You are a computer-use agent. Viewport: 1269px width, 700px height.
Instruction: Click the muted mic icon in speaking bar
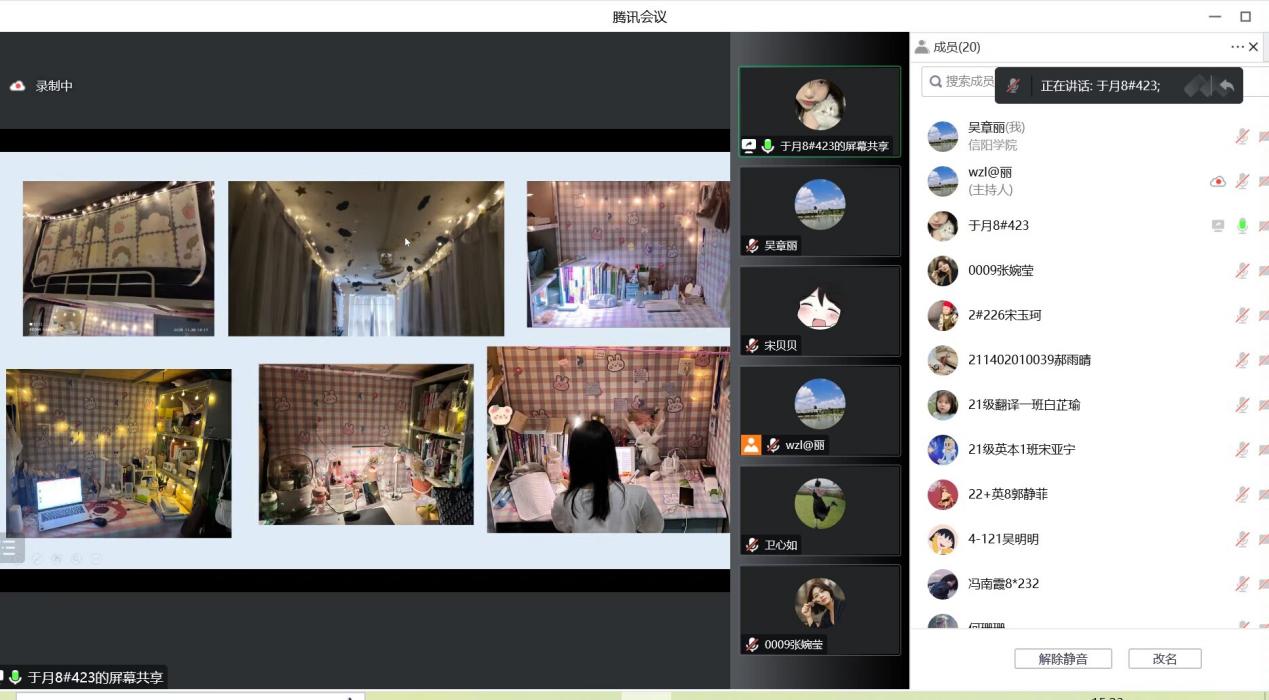pos(1013,86)
